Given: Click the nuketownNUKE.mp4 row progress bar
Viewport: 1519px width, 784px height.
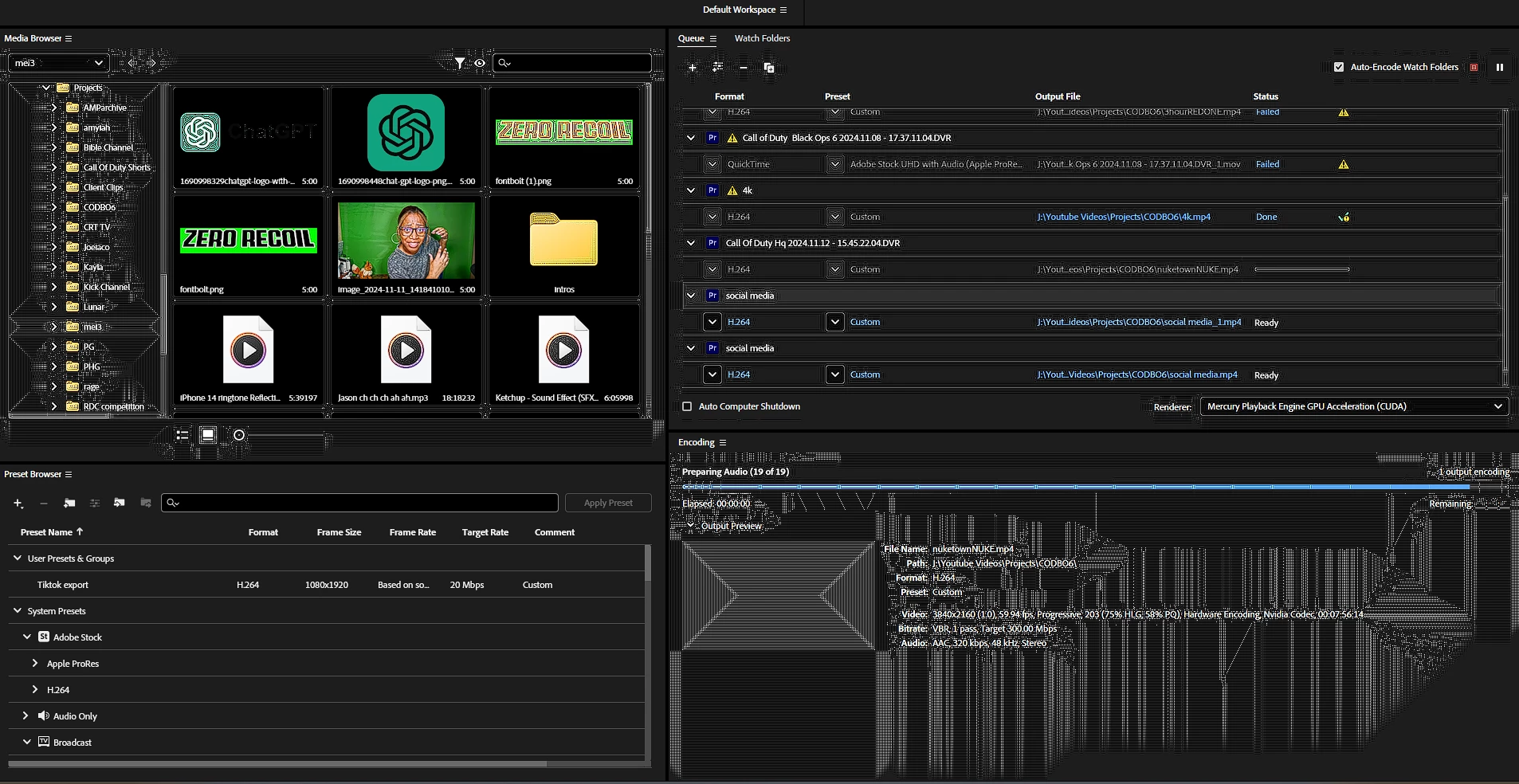Looking at the screenshot, I should [x=1302, y=269].
